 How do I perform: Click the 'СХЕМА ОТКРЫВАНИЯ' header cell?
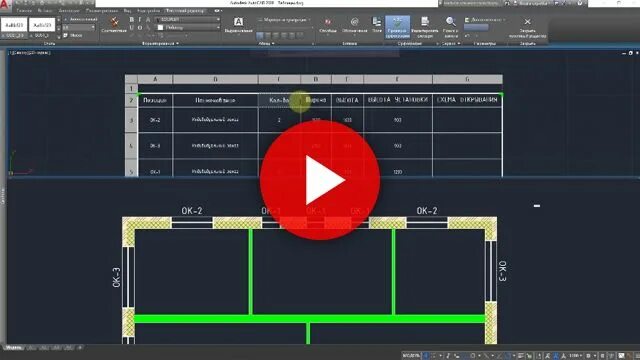467,100
